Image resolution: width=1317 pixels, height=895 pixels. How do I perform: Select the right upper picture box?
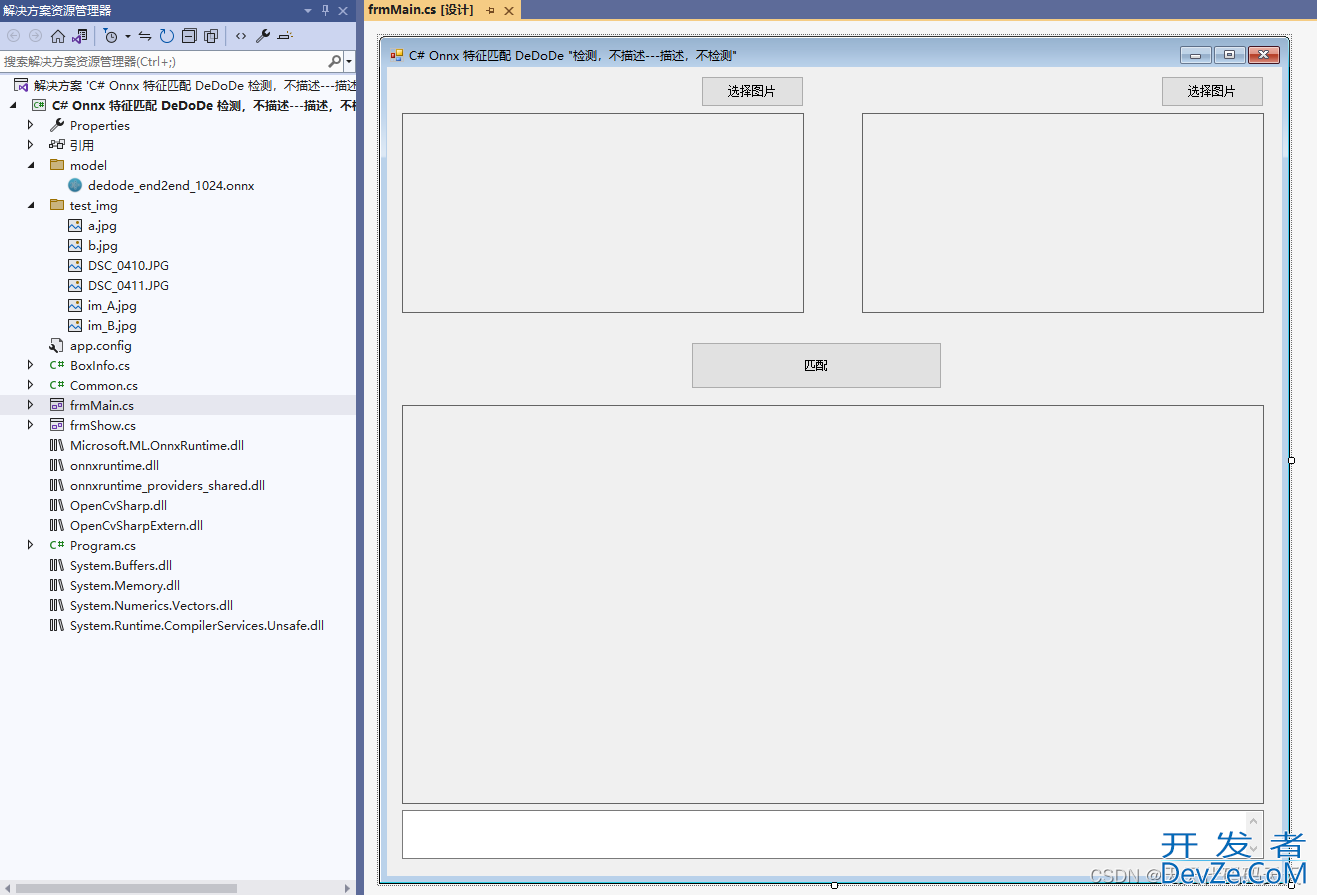pos(1063,213)
